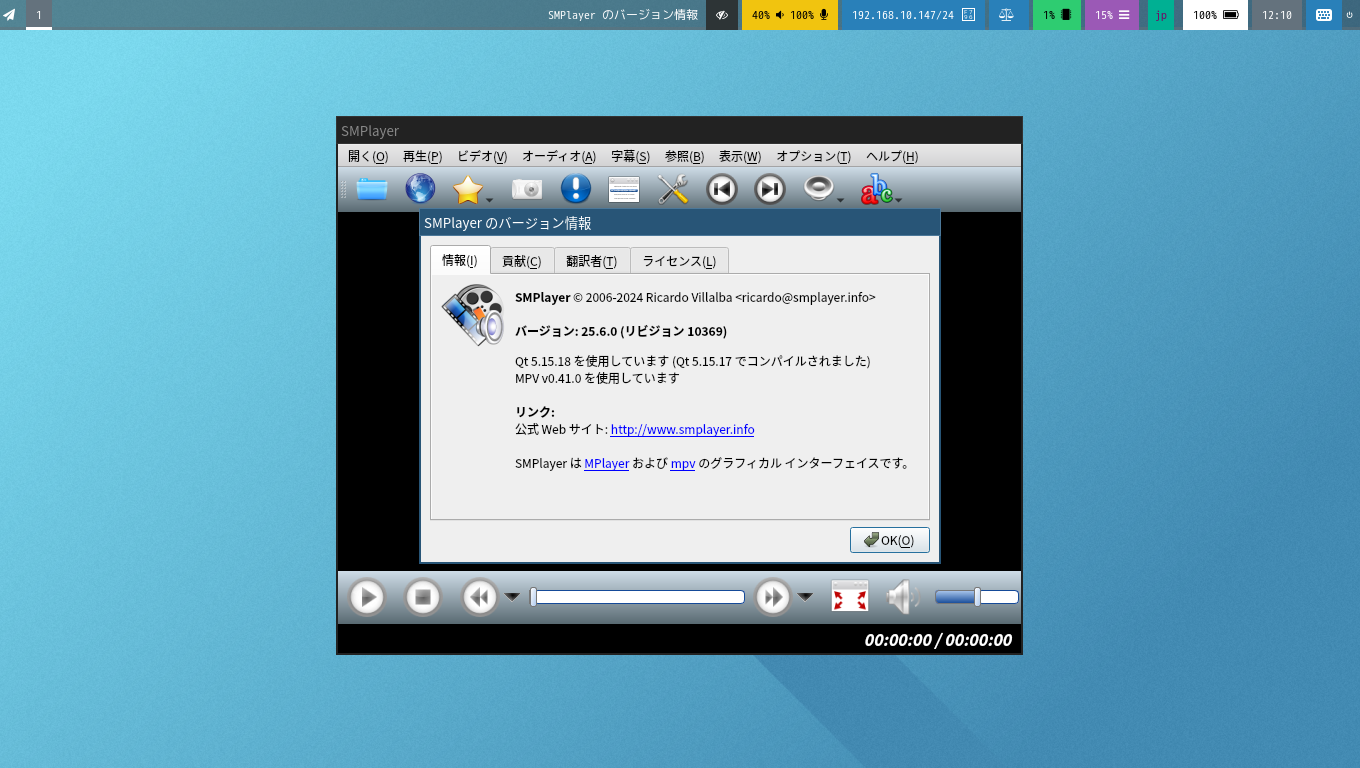Image resolution: width=1360 pixels, height=768 pixels.
Task: Visit the http://www.smplayer.info link
Action: tap(682, 429)
